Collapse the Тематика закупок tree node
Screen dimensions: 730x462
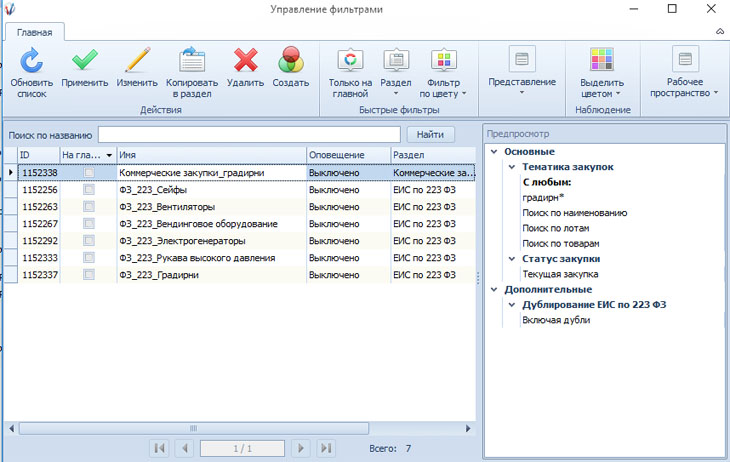pos(512,167)
